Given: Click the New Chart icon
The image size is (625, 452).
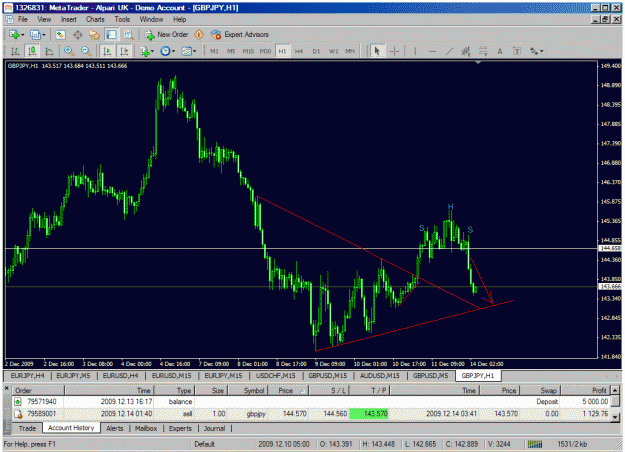Looking at the screenshot, I should (x=14, y=35).
